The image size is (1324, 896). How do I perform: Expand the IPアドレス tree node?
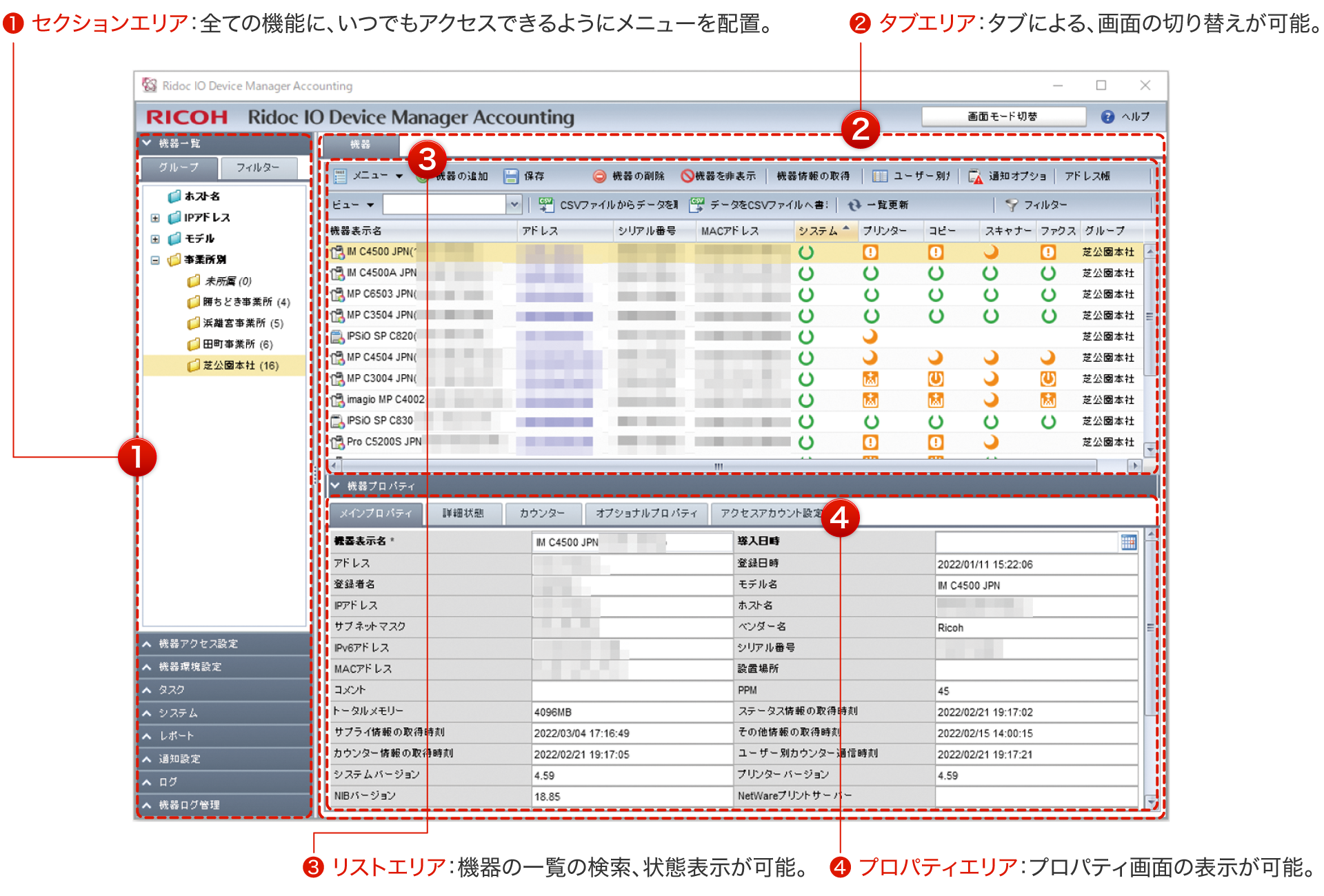tap(155, 218)
